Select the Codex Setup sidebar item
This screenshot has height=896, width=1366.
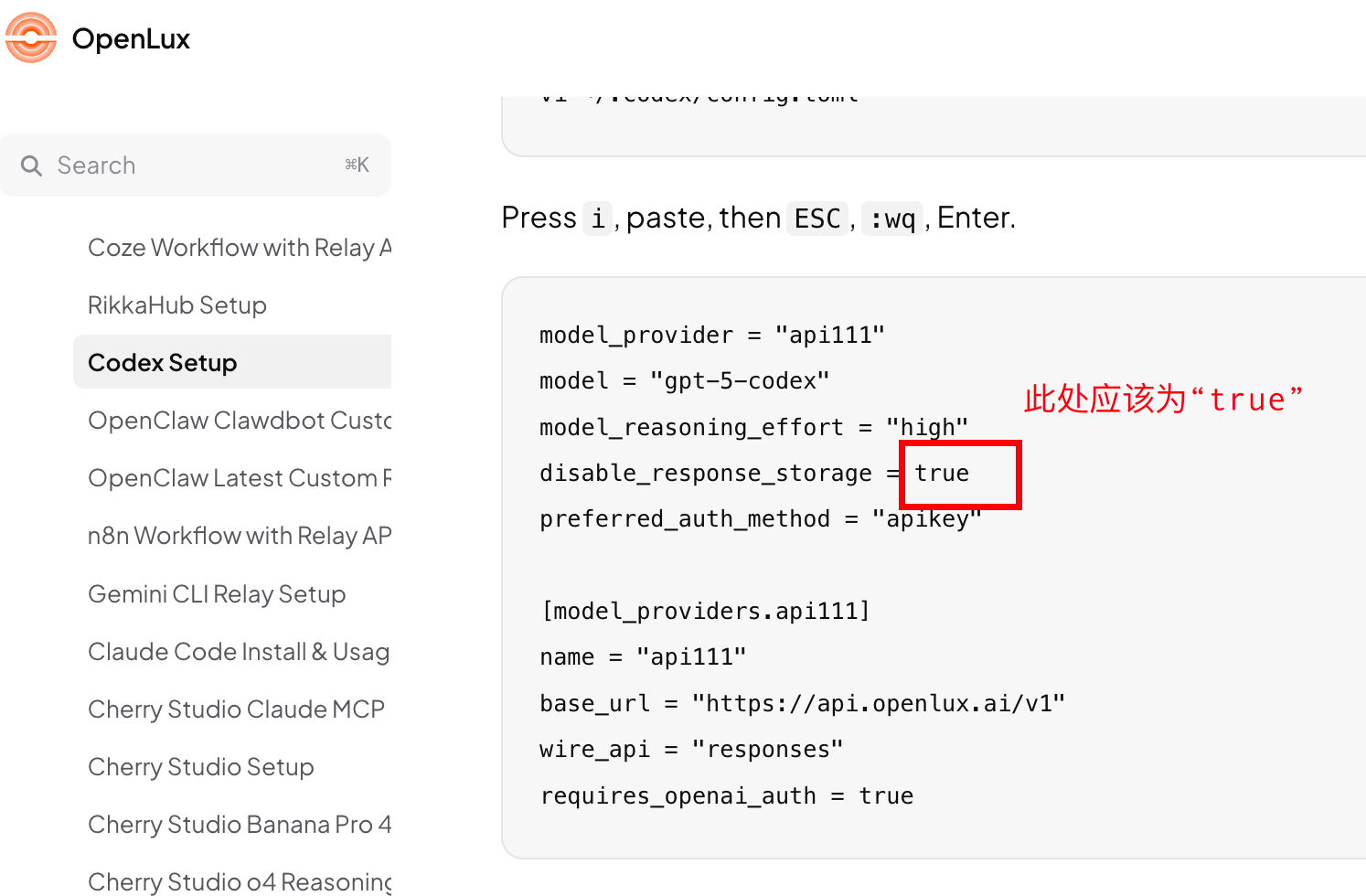coord(232,362)
